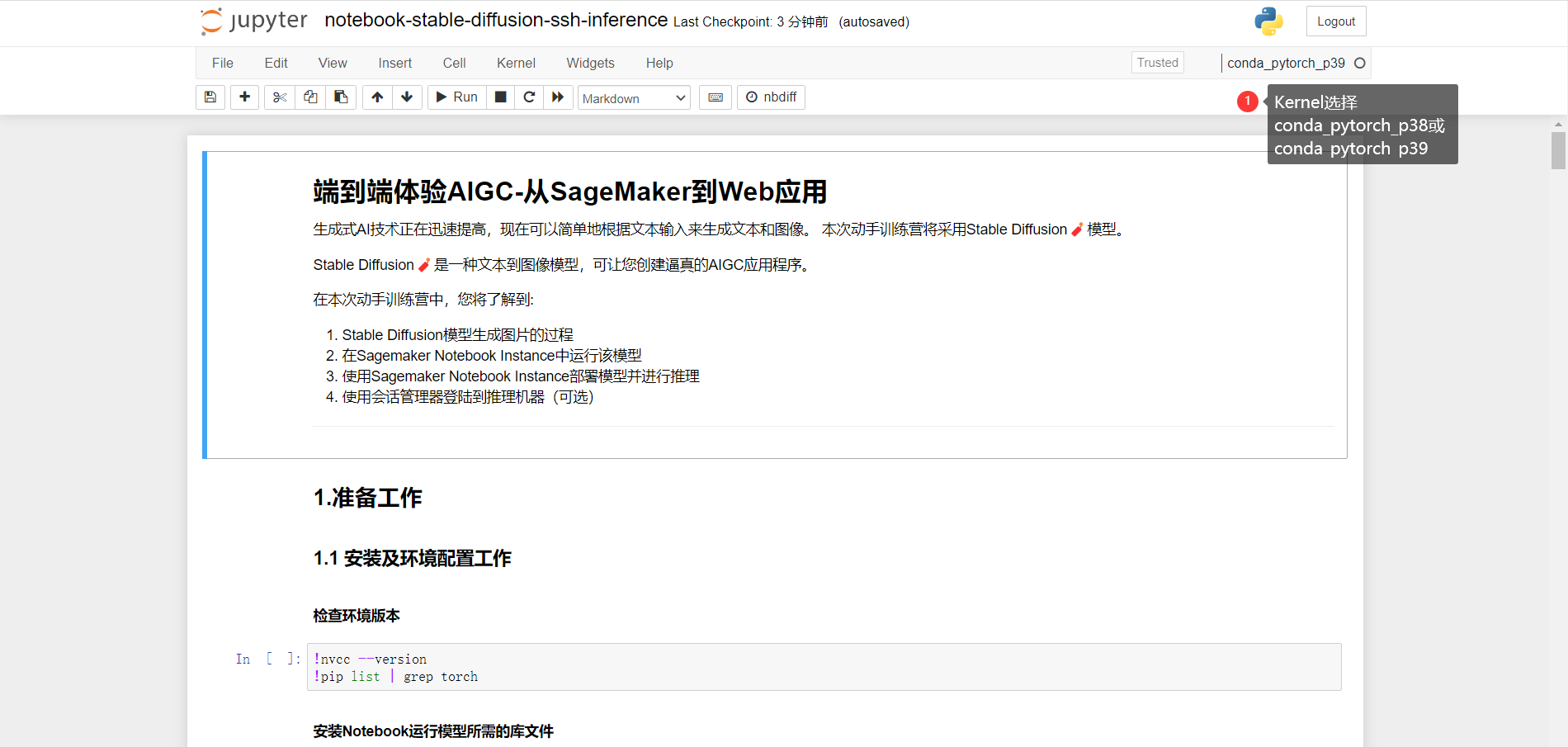Click the Trusted notebook status
The image size is (1568, 747).
(x=1157, y=62)
